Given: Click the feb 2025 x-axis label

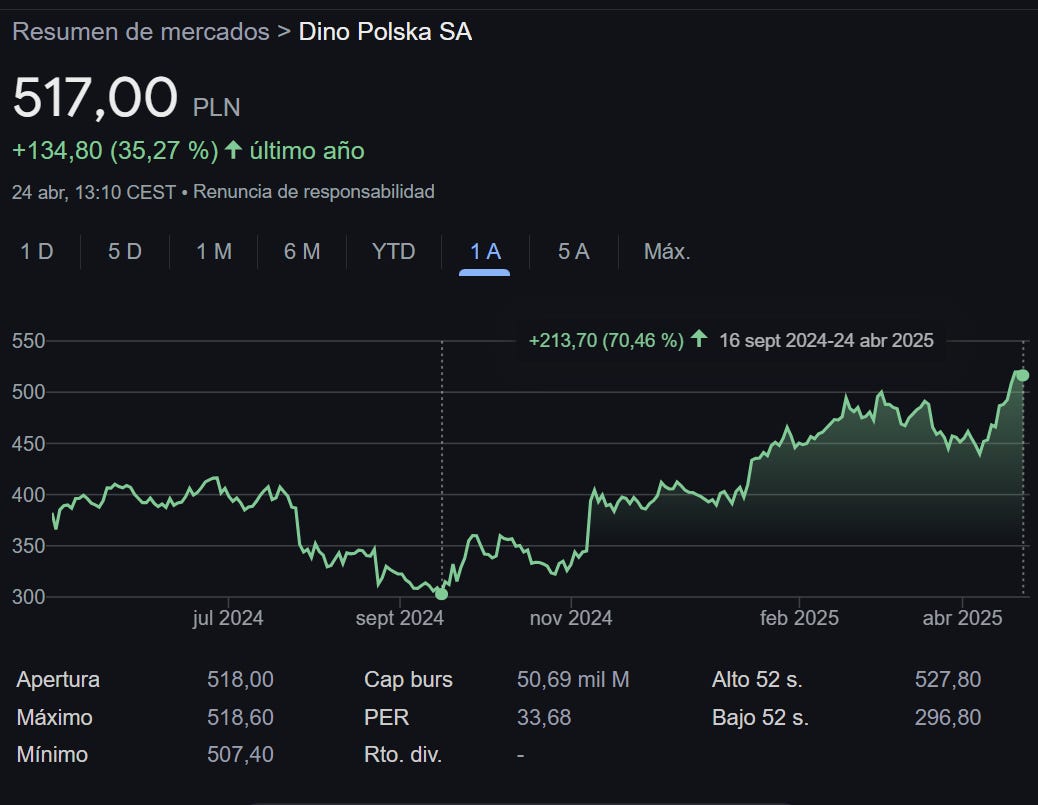Looking at the screenshot, I should coord(799,618).
